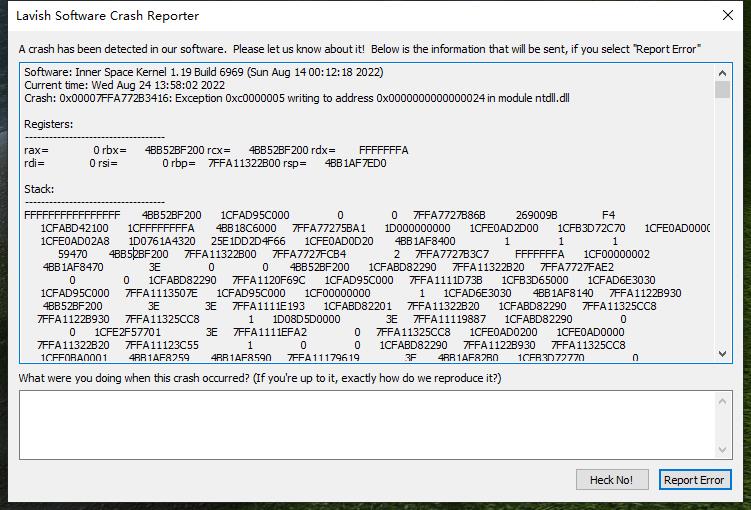751x510 pixels.
Task: Click the rdx value 'FFFFFFFA'
Action: [x=383, y=150]
